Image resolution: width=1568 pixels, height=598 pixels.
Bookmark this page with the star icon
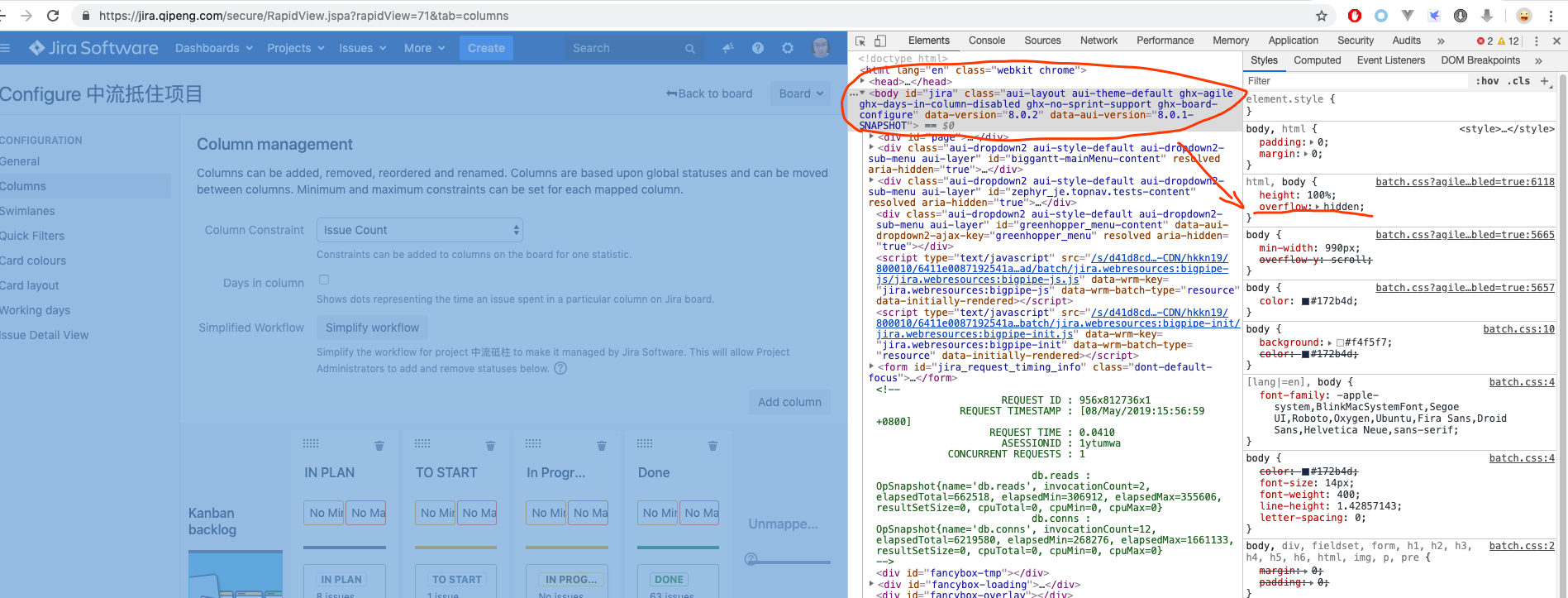pos(1322,16)
